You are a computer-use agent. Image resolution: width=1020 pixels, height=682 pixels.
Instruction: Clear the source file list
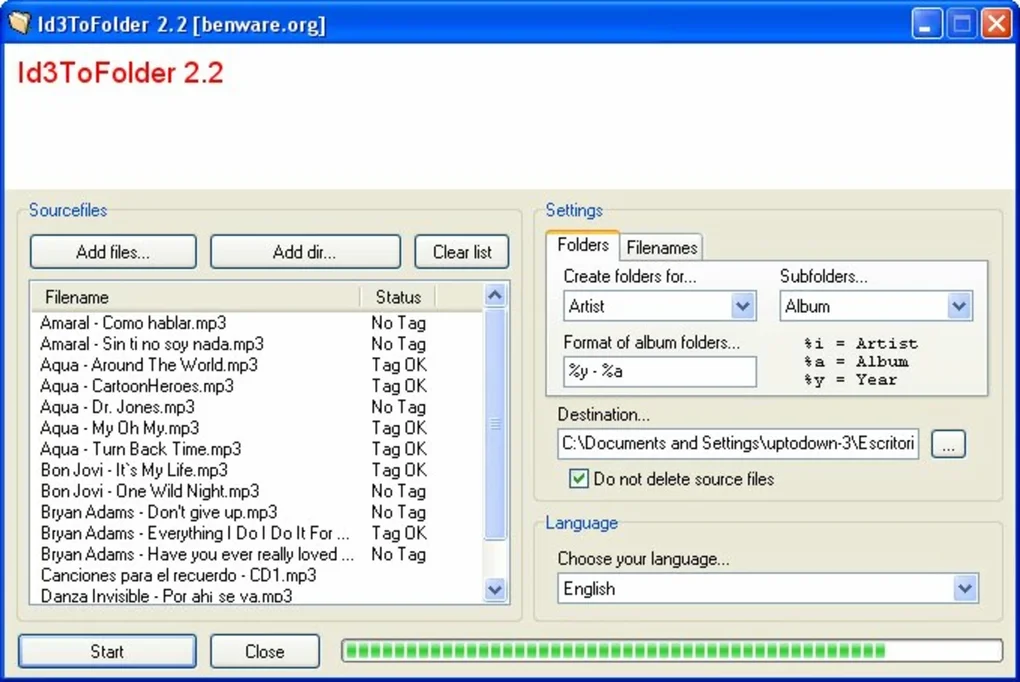tap(462, 252)
